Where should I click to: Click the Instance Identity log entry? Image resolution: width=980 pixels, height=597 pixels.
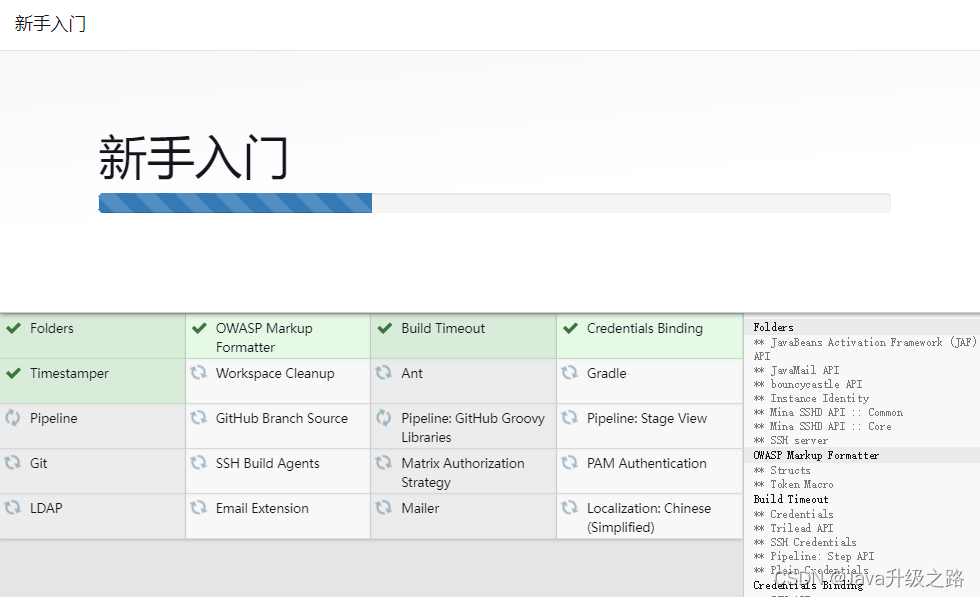point(811,398)
